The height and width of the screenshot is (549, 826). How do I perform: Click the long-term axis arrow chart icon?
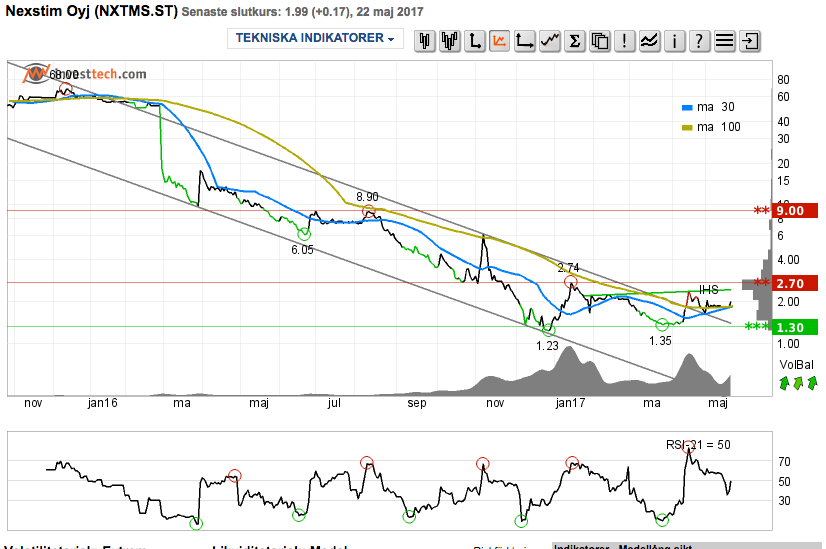click(x=525, y=41)
